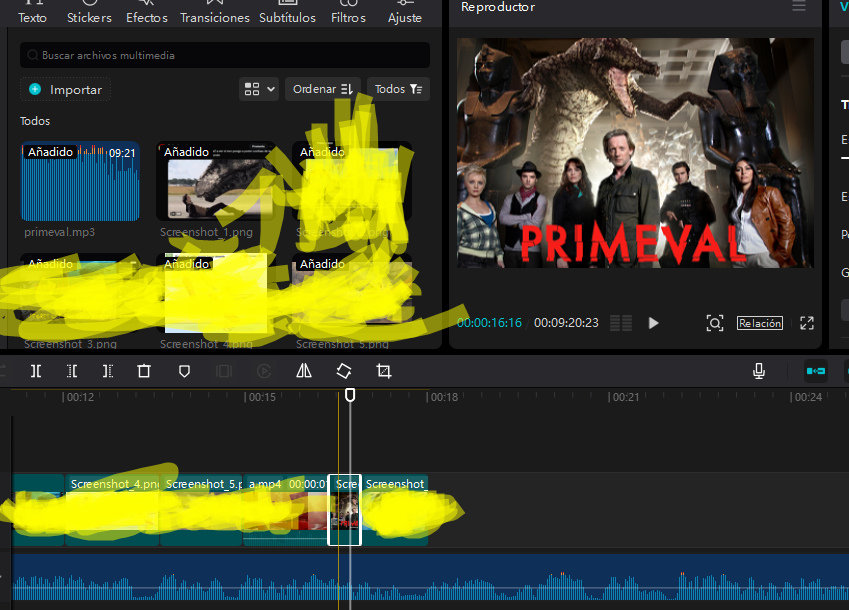The image size is (849, 610).
Task: Delete the selected clip with trash icon
Action: pyautogui.click(x=144, y=371)
